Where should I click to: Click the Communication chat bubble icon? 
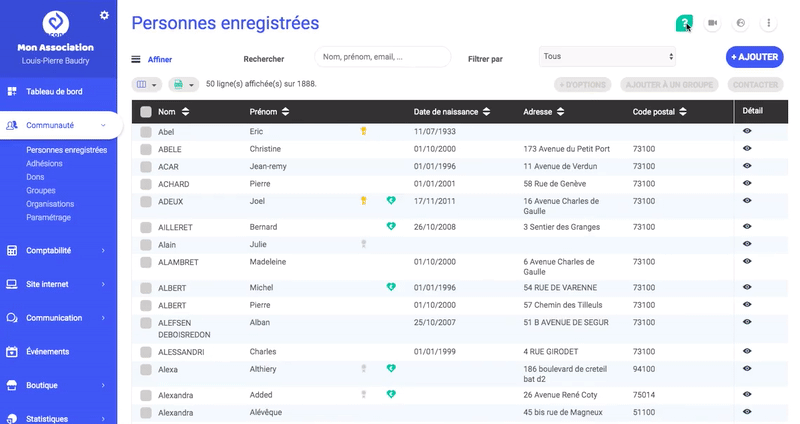click(x=12, y=318)
